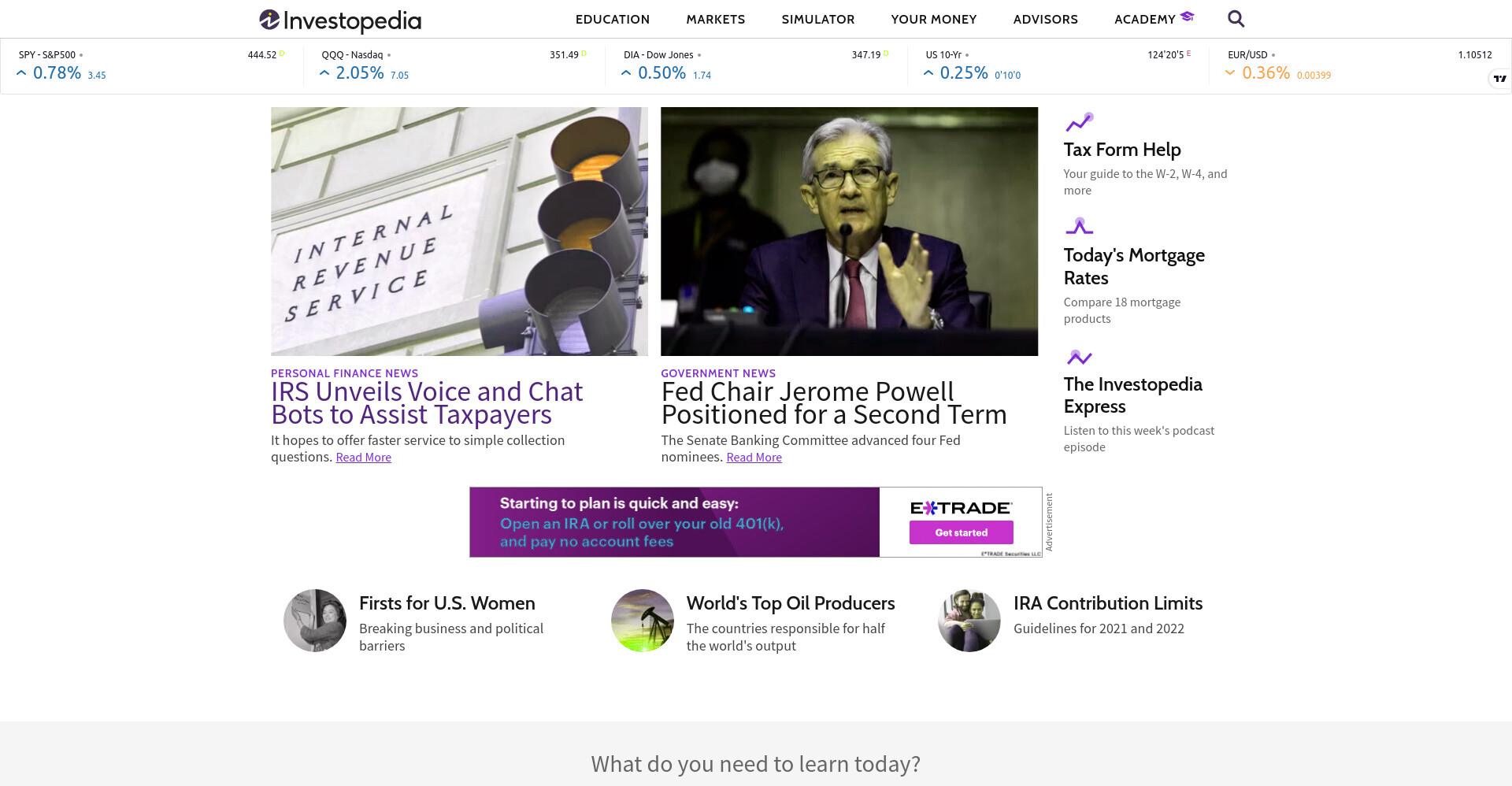Click the Personal Finance News category label

click(x=344, y=373)
